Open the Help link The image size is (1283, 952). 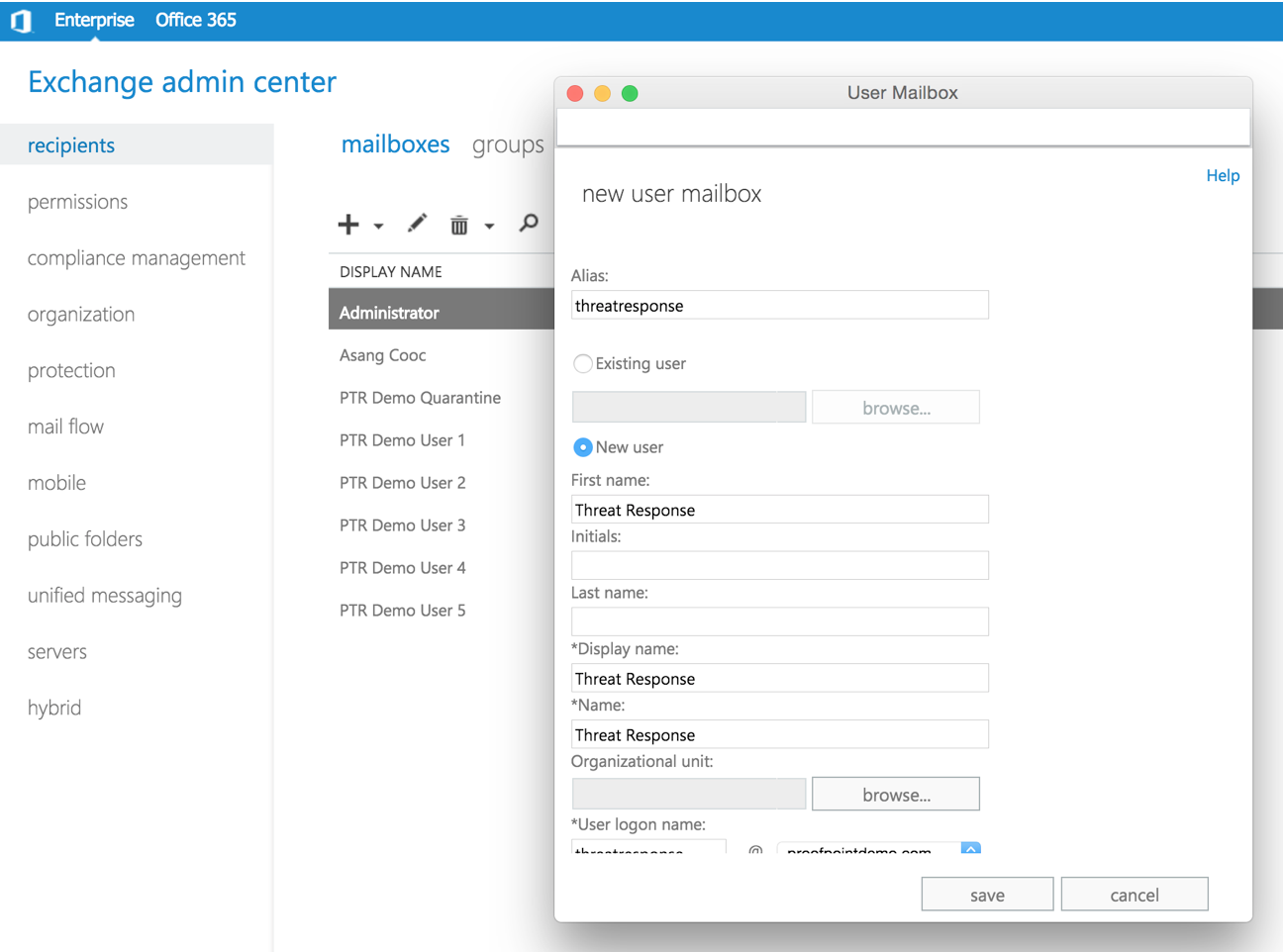pyautogui.click(x=1223, y=175)
